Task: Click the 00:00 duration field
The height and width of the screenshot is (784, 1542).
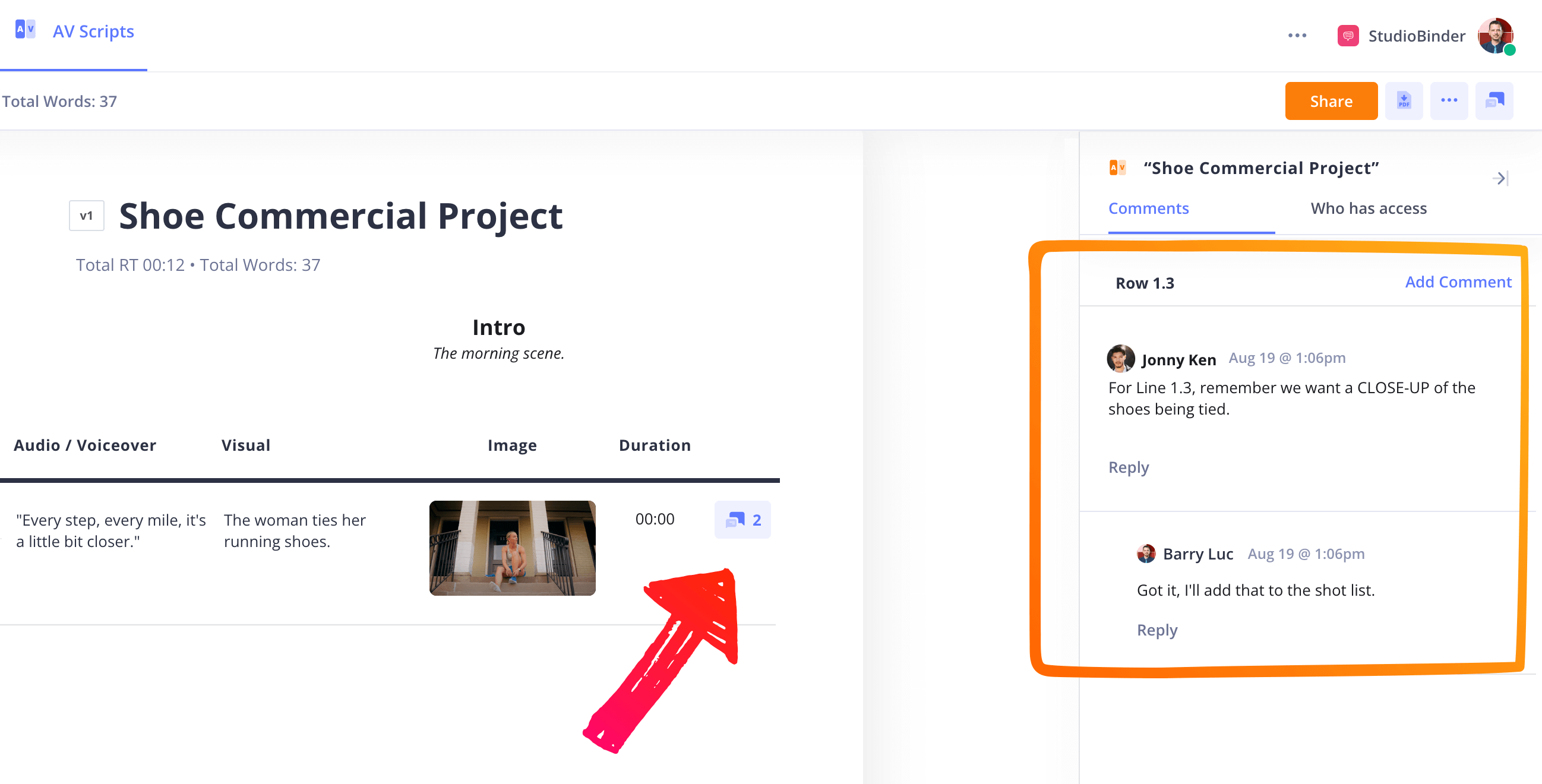Action: coord(655,520)
